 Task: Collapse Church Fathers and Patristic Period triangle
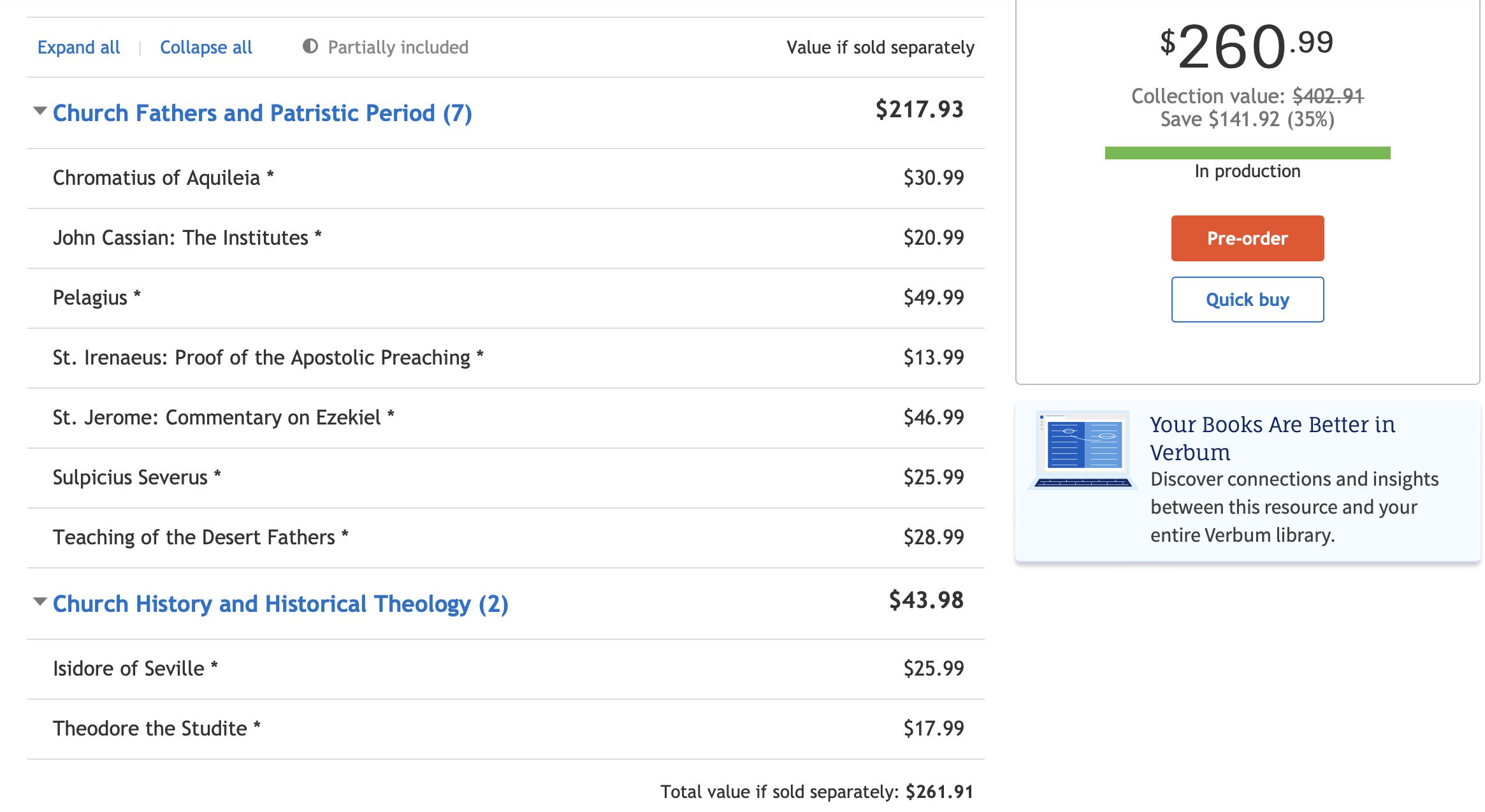(x=40, y=111)
